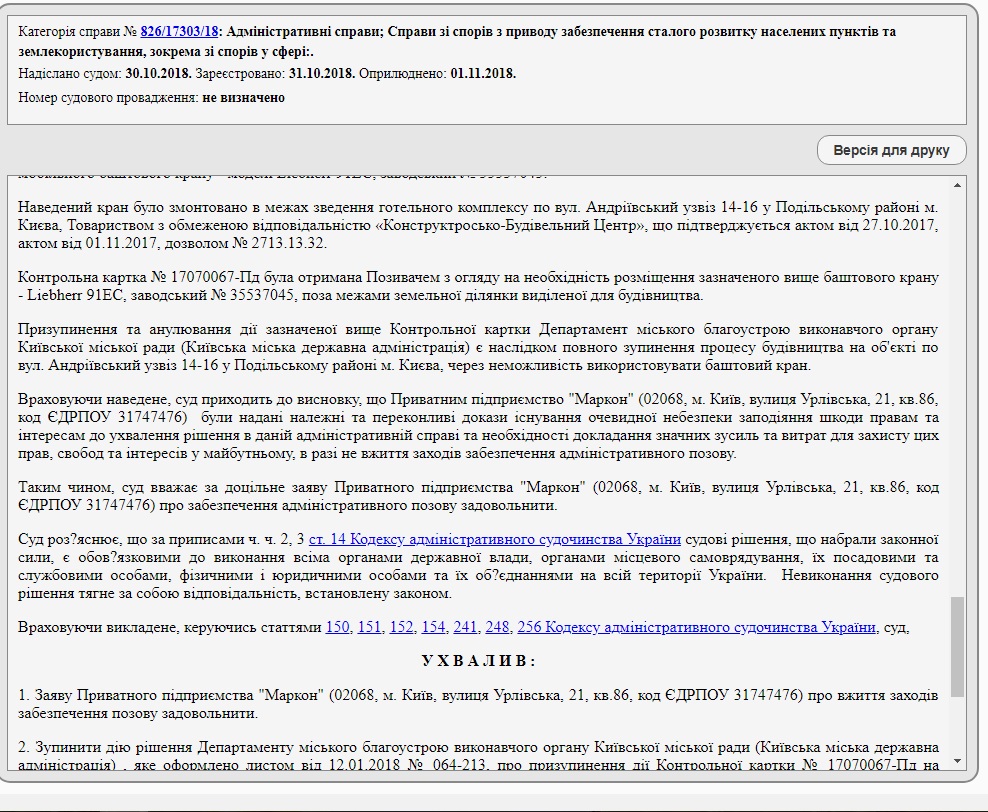988x812 pixels.
Task: Open the "256 Кодексу адміністративного судочинства" link
Action: [697, 628]
